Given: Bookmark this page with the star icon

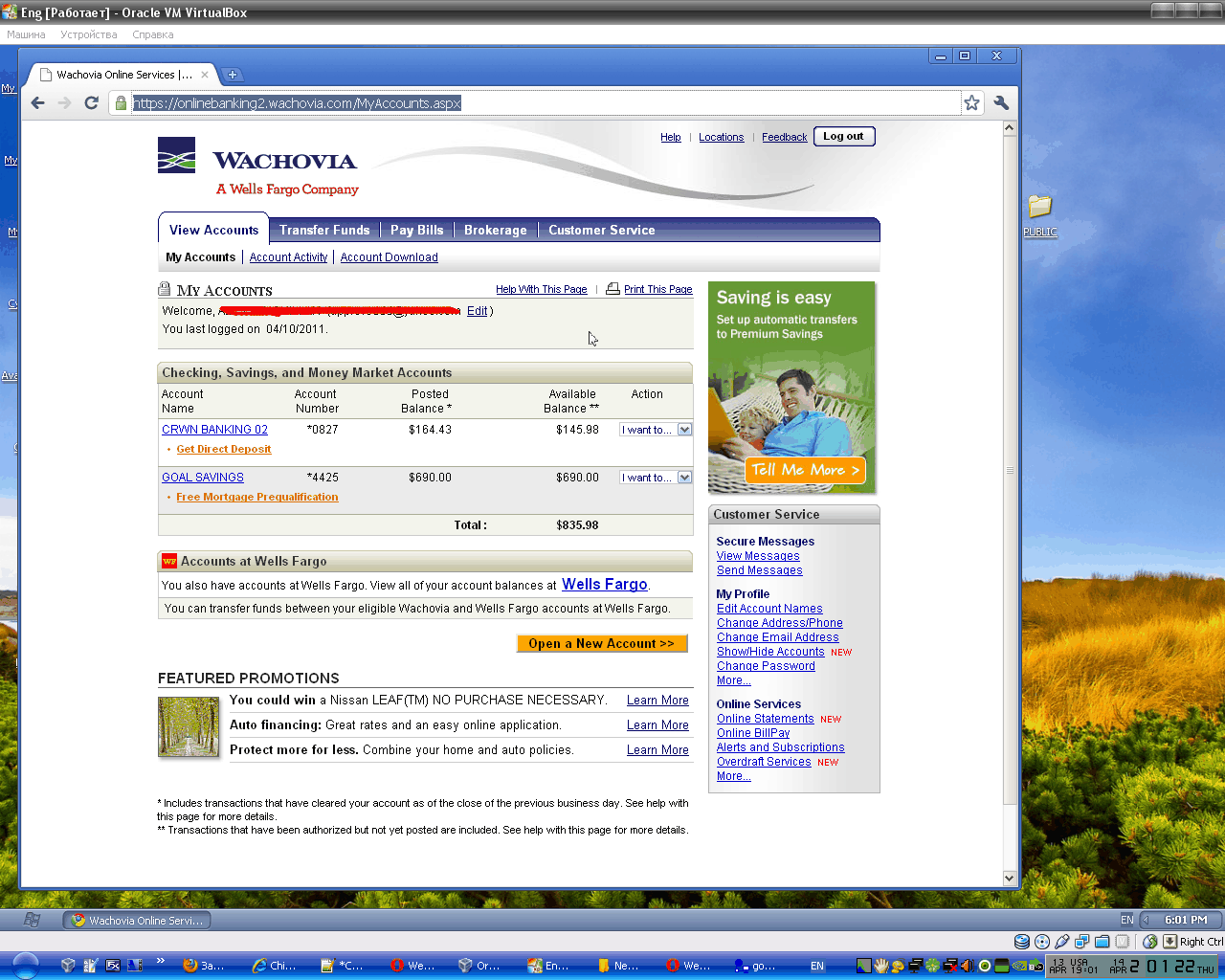Looking at the screenshot, I should click(x=971, y=103).
